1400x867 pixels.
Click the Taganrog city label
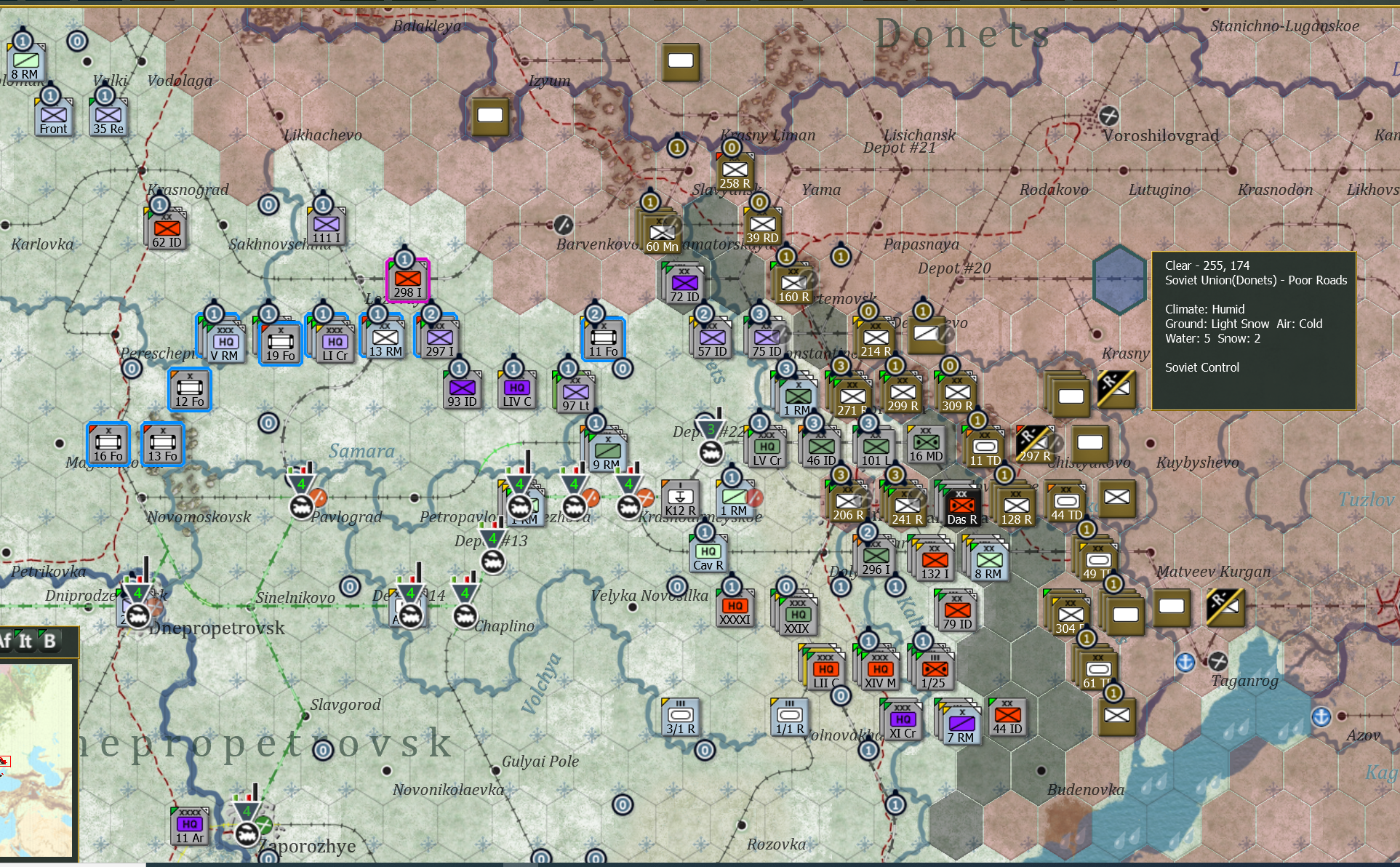[1244, 681]
